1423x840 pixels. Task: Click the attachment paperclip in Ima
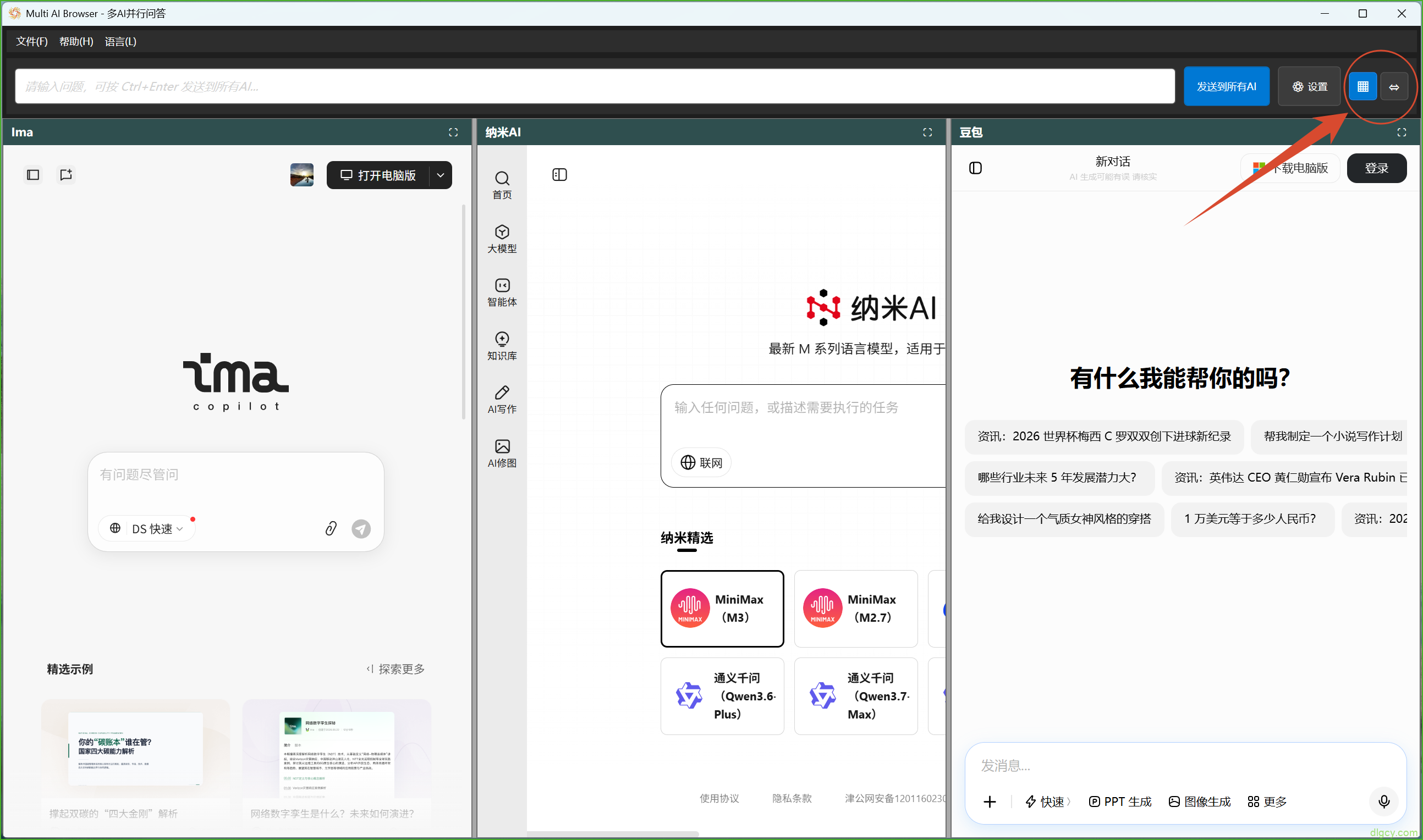point(331,529)
